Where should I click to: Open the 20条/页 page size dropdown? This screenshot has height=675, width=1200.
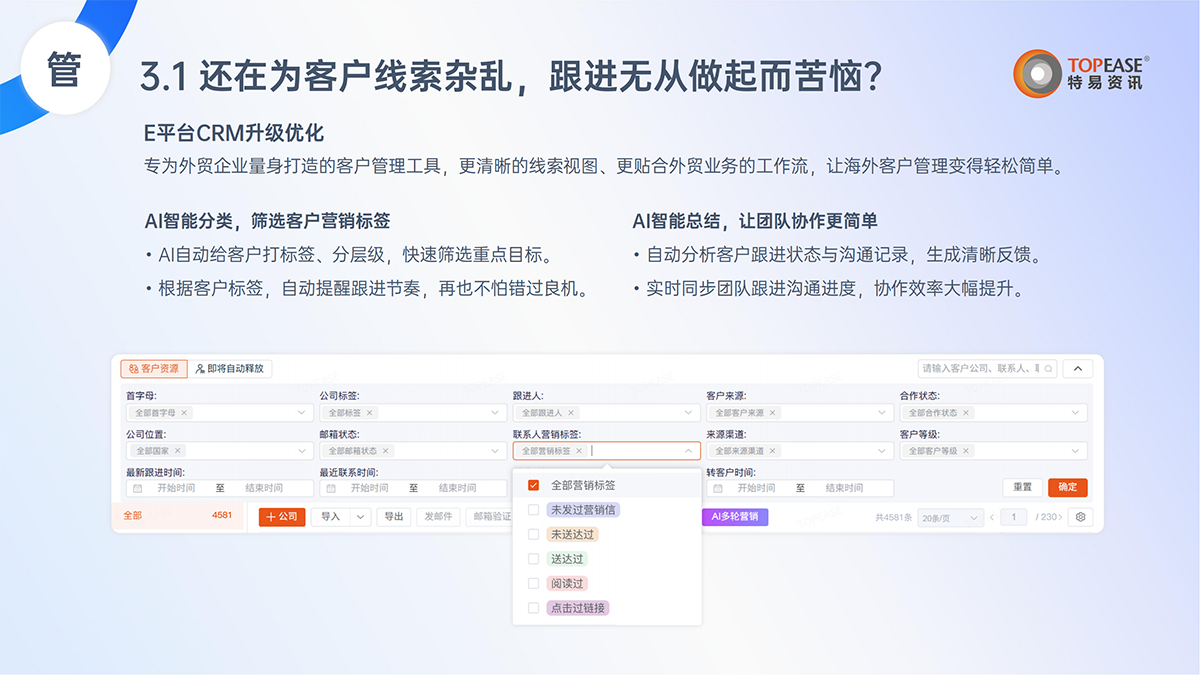coord(950,517)
